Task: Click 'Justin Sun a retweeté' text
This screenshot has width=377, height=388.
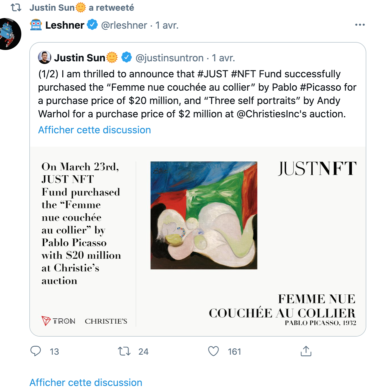Action: (82, 7)
